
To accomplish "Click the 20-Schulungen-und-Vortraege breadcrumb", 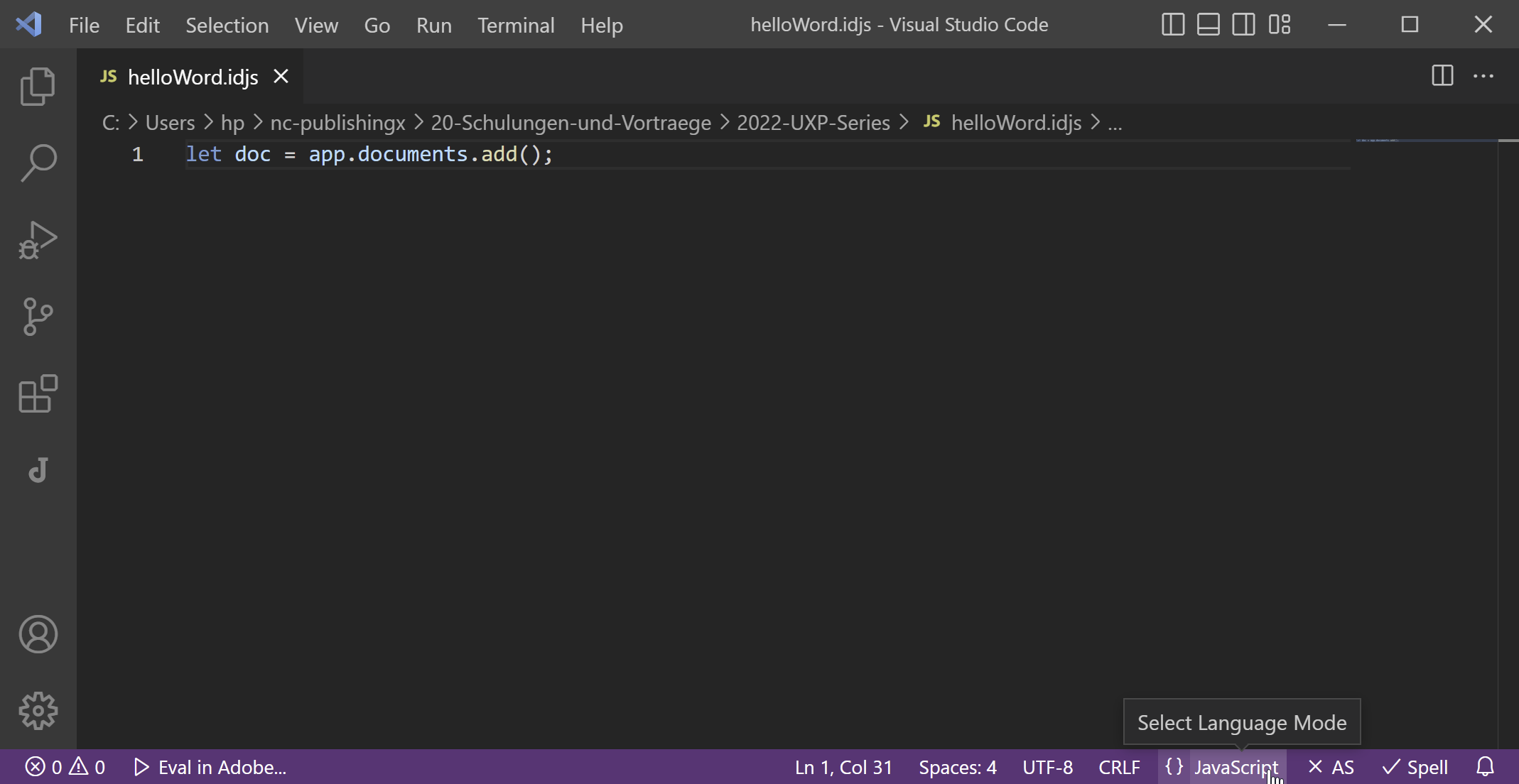I will 571,123.
